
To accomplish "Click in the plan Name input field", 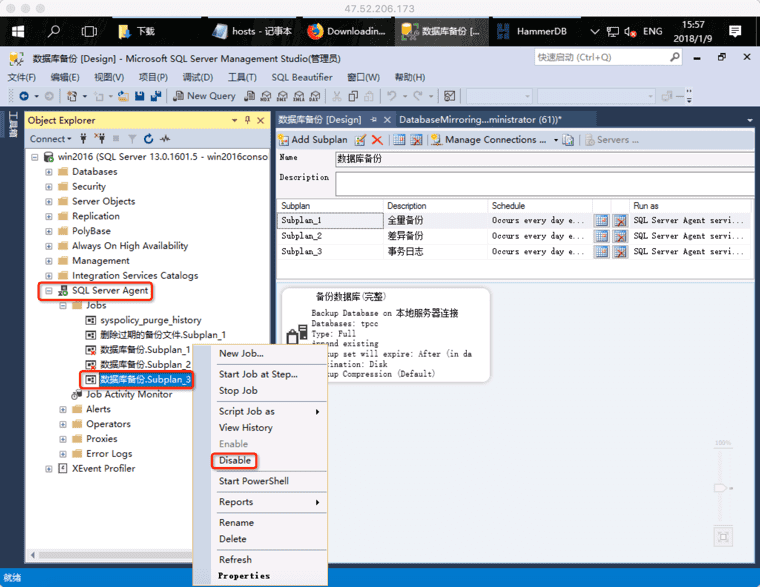I will coord(544,159).
